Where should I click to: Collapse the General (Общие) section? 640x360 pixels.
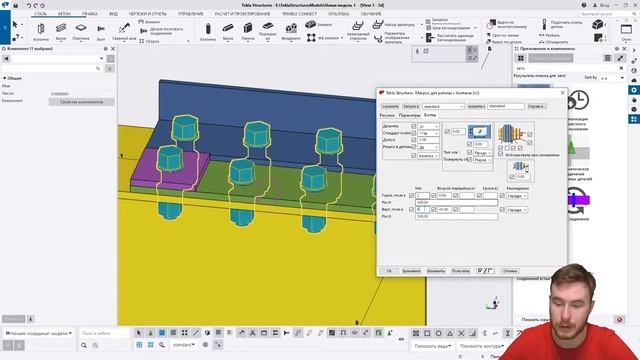4,78
